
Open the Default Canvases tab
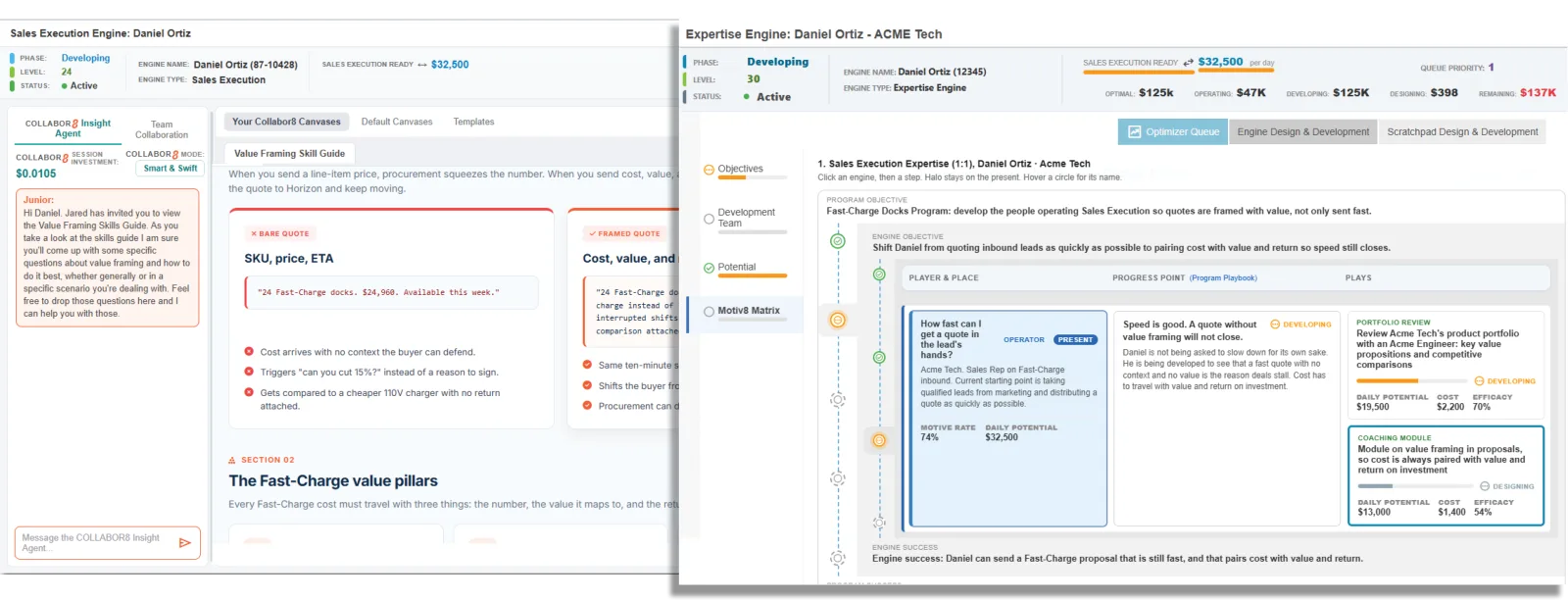tap(397, 122)
